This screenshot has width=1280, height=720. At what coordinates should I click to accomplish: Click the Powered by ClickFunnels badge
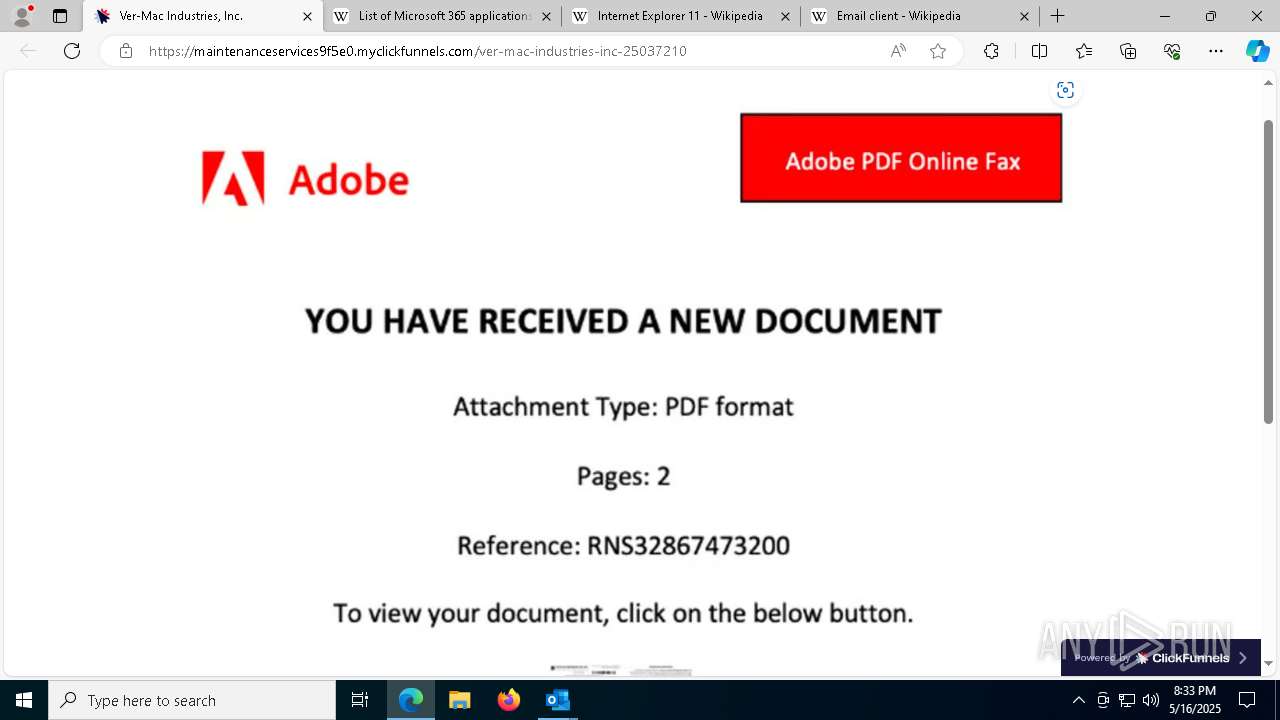pos(1161,658)
